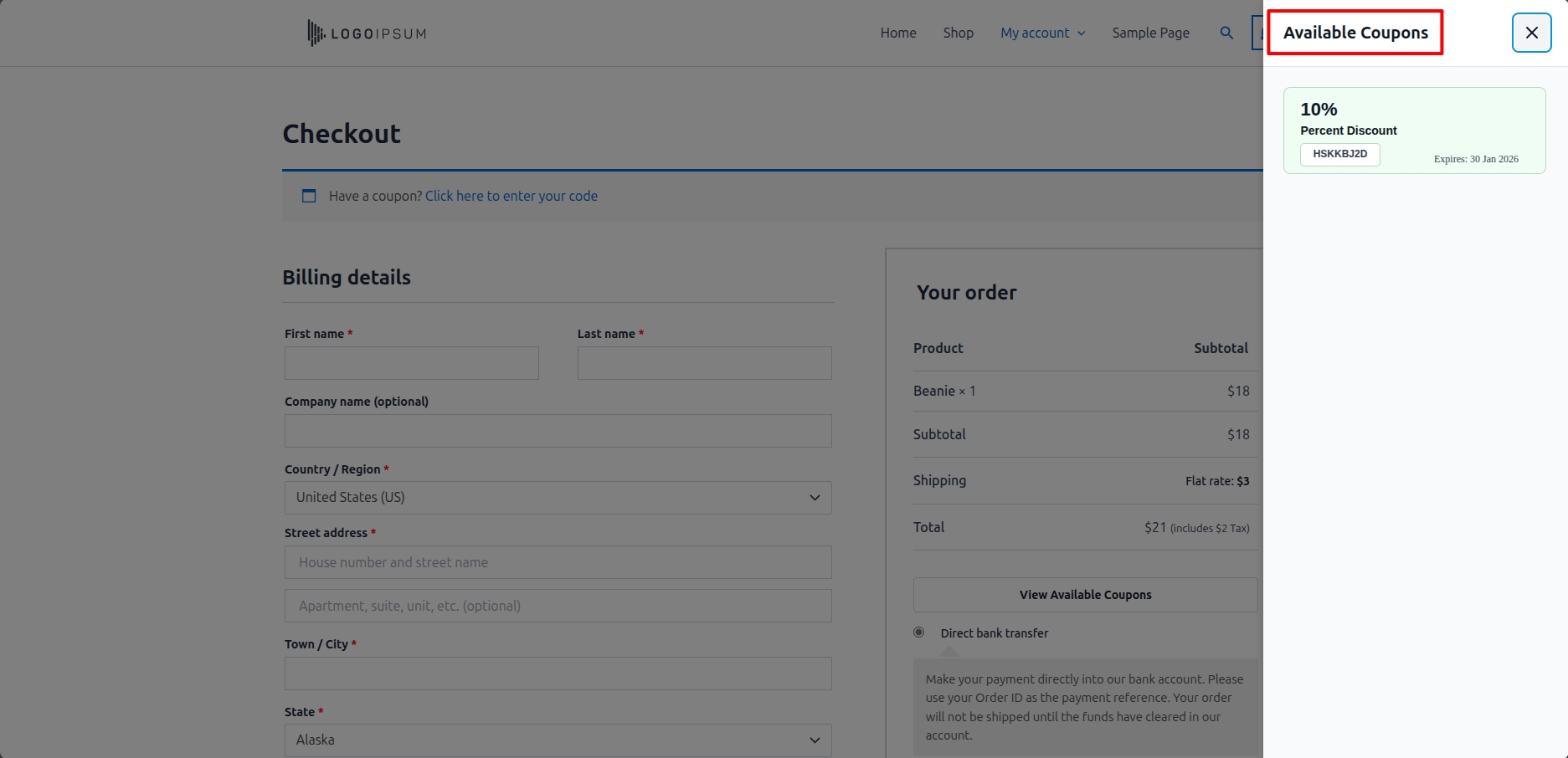Focus the Apartment, suite, unit field
1568x758 pixels.
tap(558, 606)
